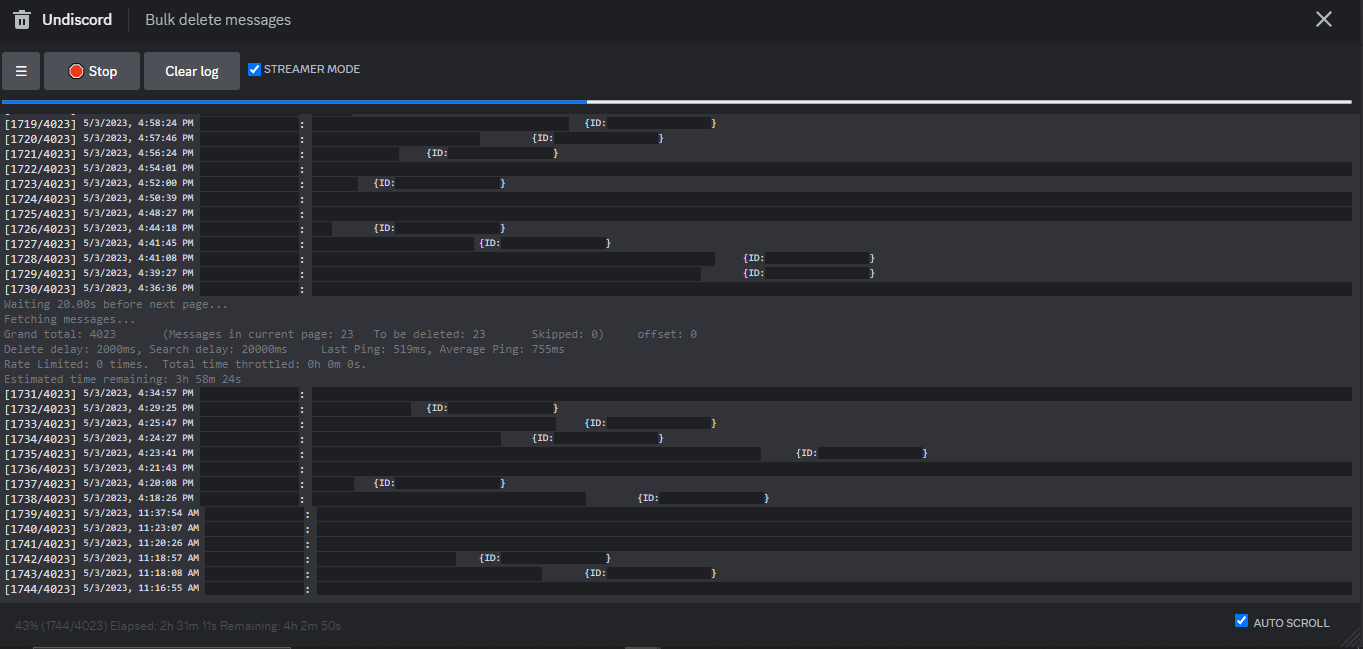Open the hamburger menu button

click(x=21, y=71)
